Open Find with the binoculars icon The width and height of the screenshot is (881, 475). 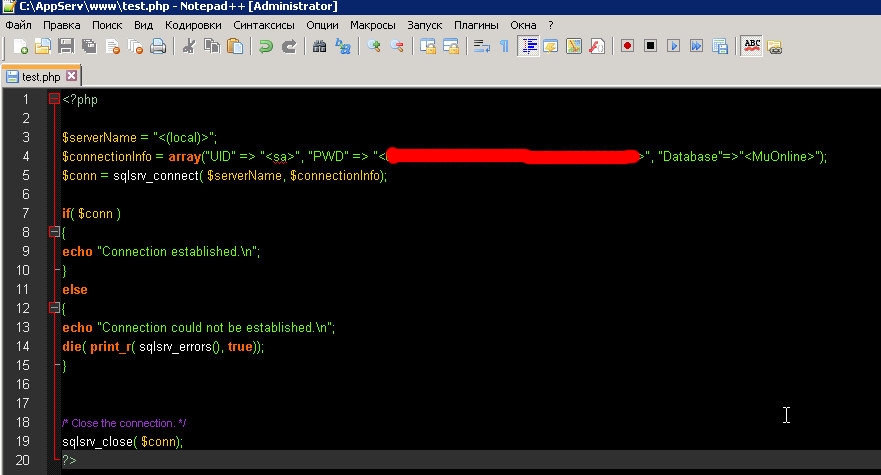pos(320,46)
